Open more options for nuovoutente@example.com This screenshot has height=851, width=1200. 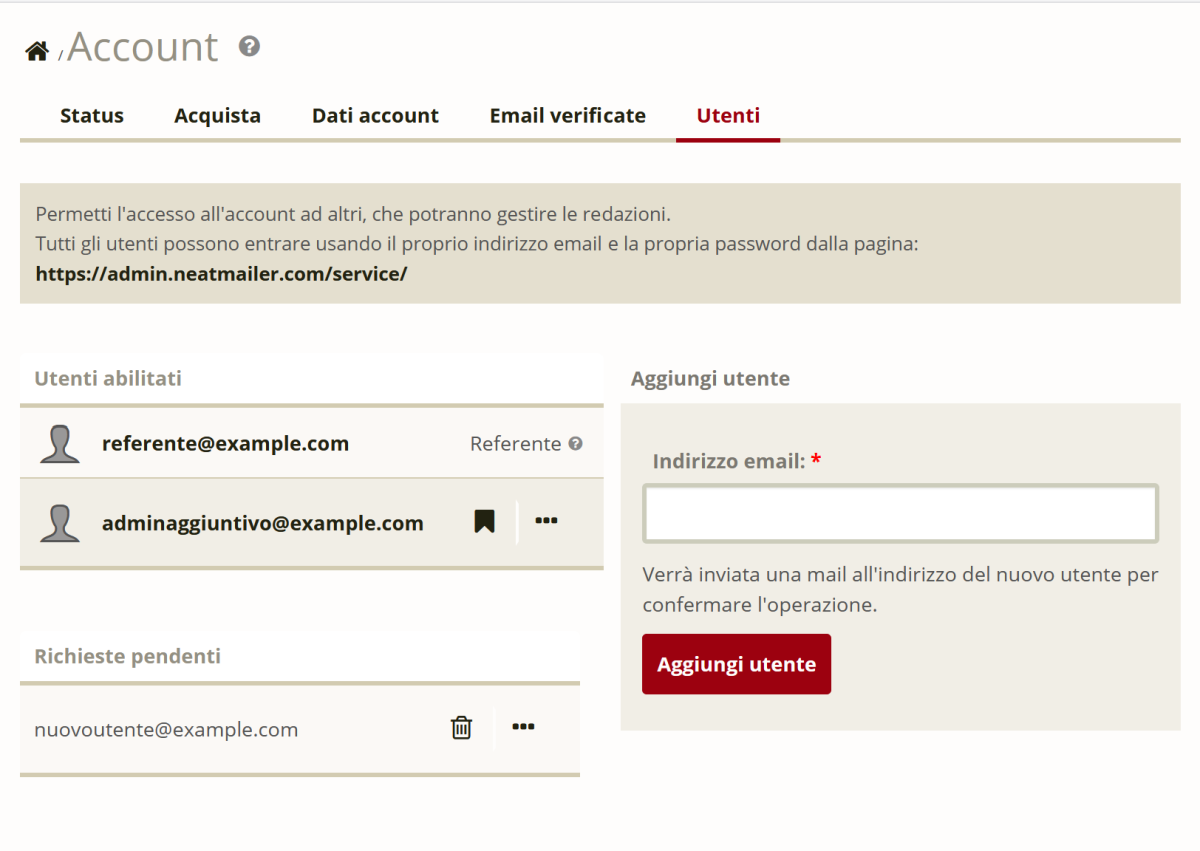pos(523,727)
